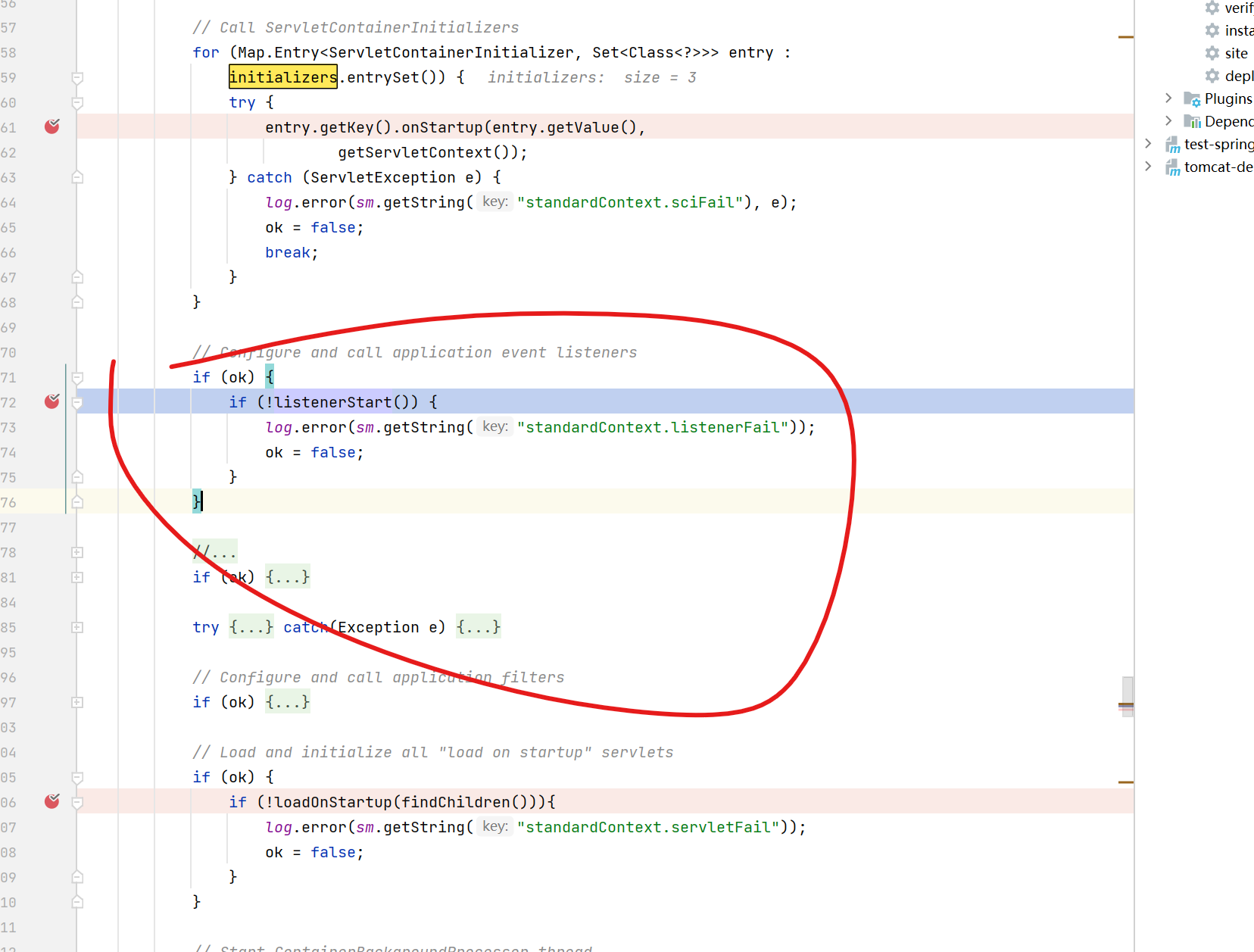Toggle the breakpoint on the entry.getKey().onStartup line
This screenshot has width=1254, height=952.
click(x=52, y=126)
